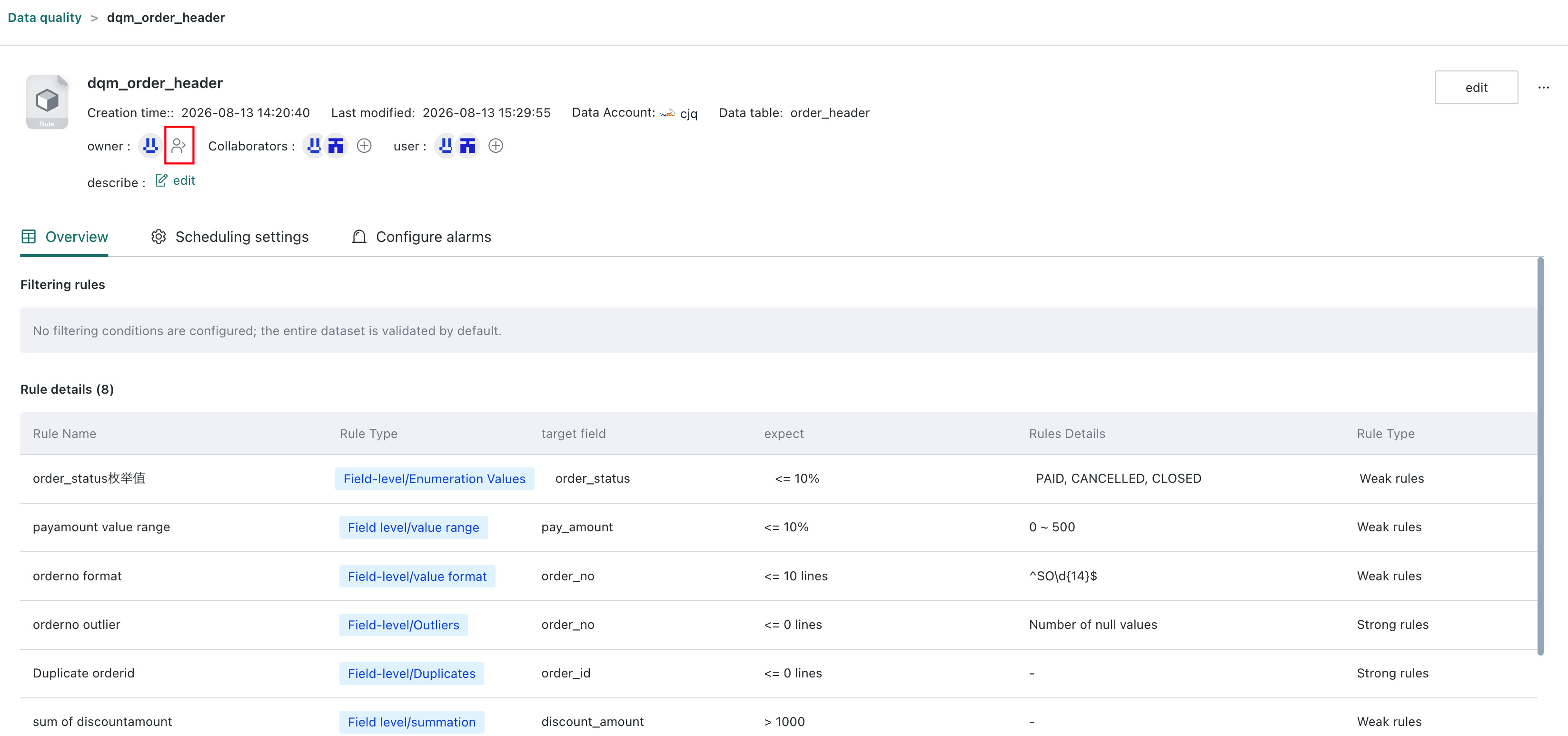This screenshot has width=1568, height=736.
Task: Click Field-level/Enumeration Values tag
Action: point(435,478)
